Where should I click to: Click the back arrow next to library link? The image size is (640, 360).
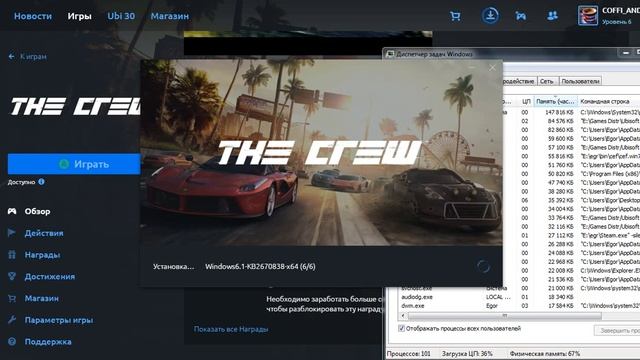[11, 56]
